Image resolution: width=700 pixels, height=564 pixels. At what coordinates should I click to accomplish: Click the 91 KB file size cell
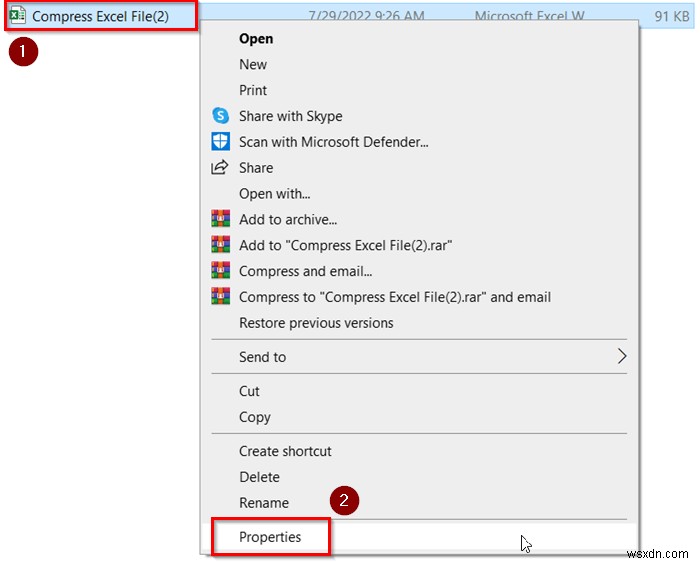(x=672, y=17)
